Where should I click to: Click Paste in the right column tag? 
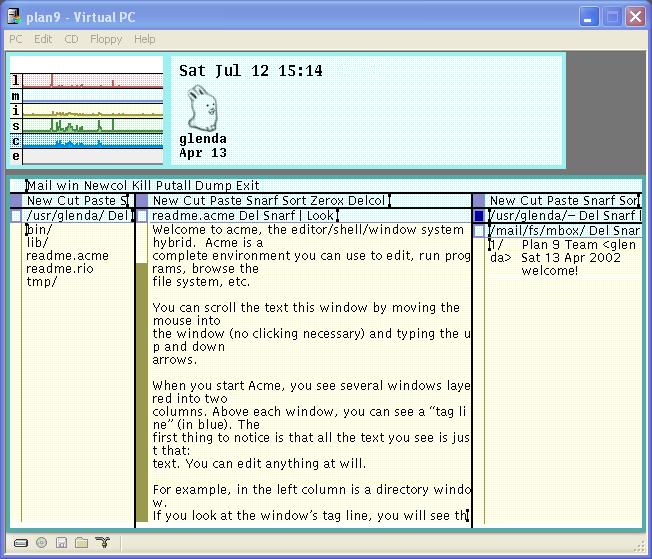561,201
